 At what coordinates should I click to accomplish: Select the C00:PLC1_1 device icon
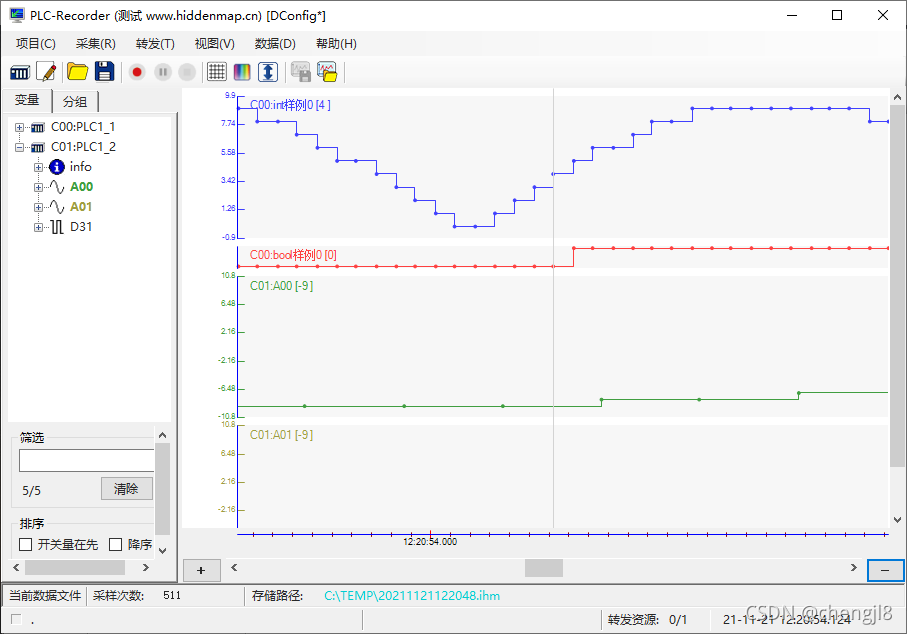pyautogui.click(x=38, y=127)
